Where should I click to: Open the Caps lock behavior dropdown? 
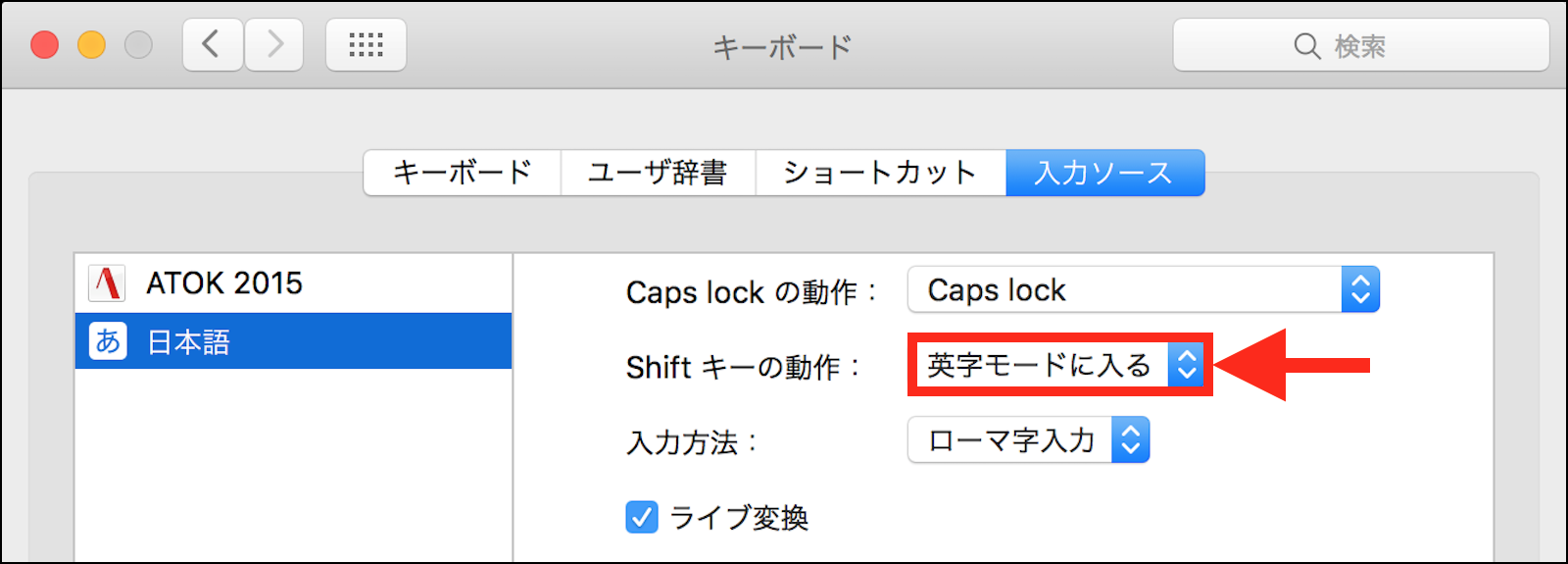(x=1143, y=290)
